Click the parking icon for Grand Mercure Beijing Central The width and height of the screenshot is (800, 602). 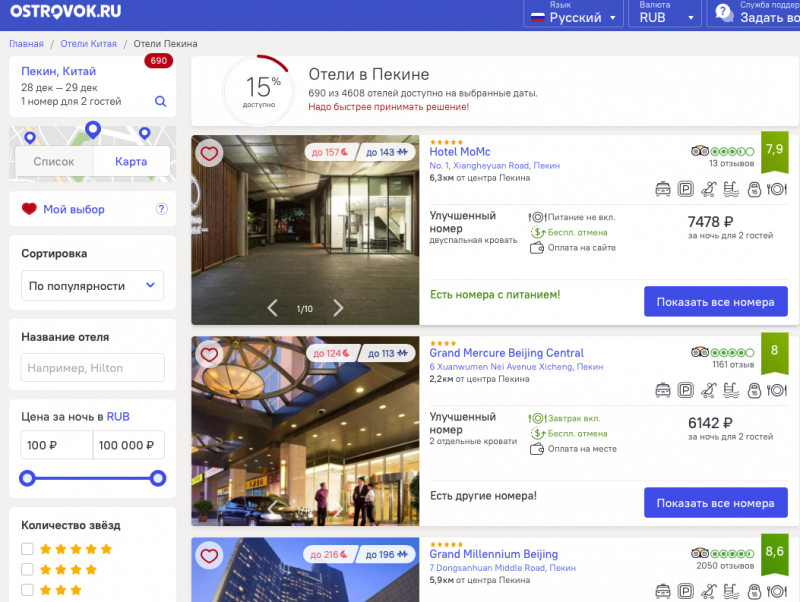click(x=685, y=390)
